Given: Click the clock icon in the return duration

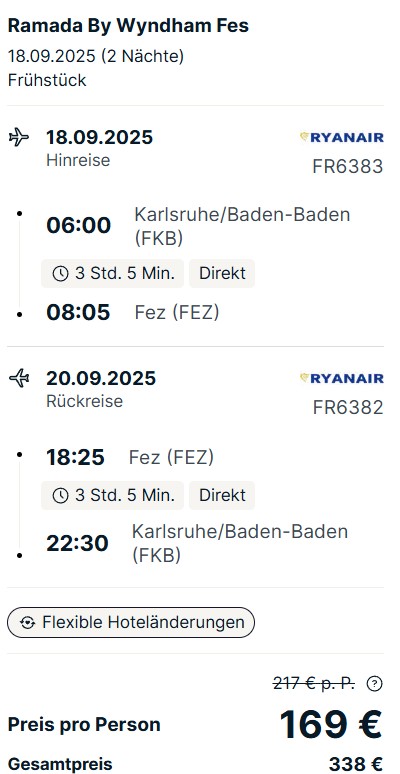Looking at the screenshot, I should pyautogui.click(x=60, y=495).
